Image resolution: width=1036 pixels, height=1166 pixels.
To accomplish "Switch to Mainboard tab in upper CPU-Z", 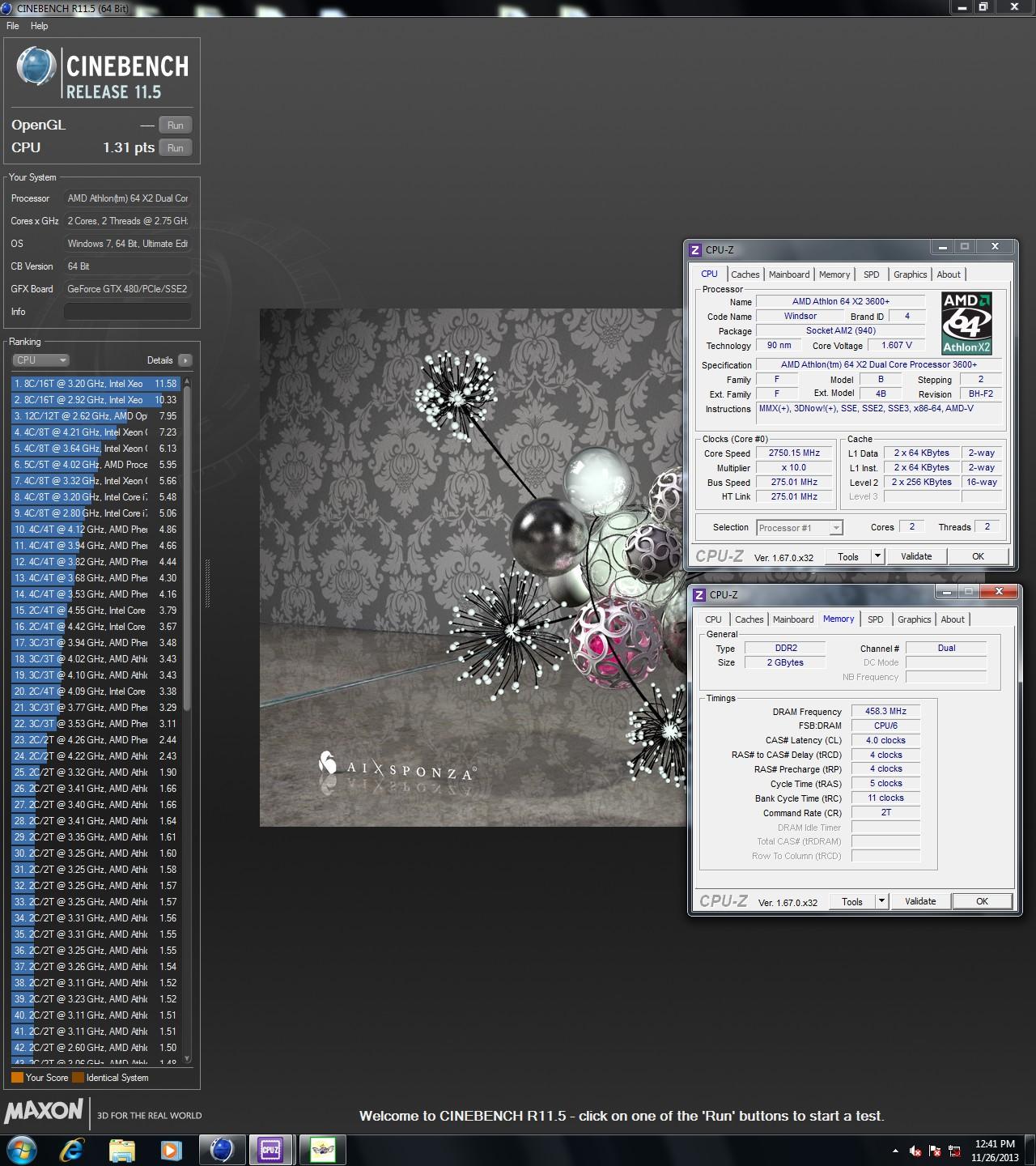I will 789,274.
